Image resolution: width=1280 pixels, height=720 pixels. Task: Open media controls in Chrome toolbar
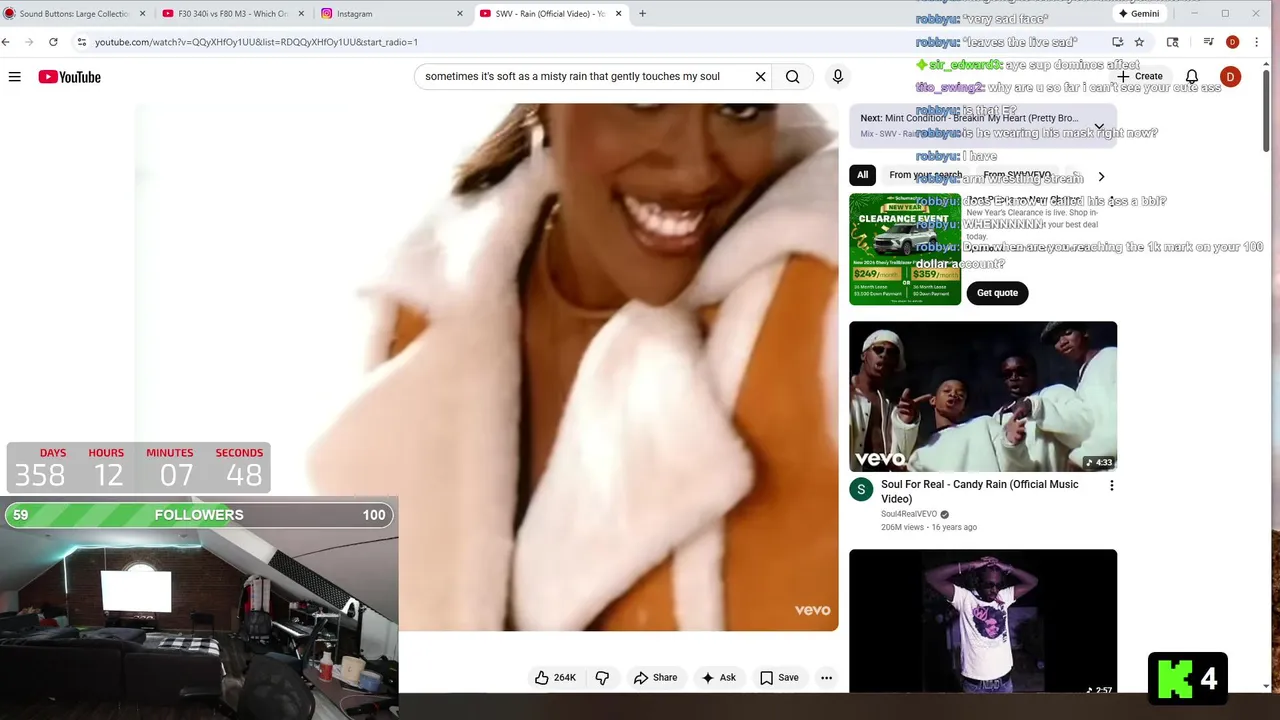point(1208,42)
